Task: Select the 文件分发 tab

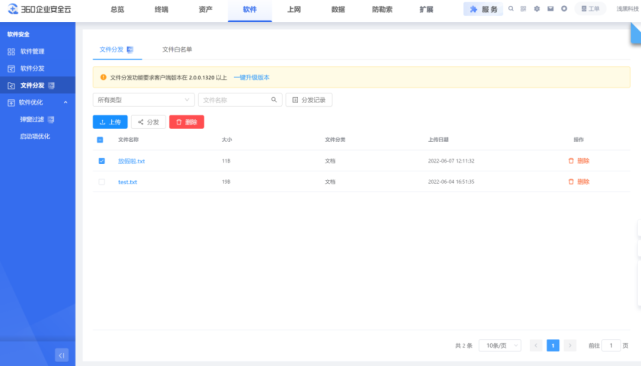Action: point(117,49)
